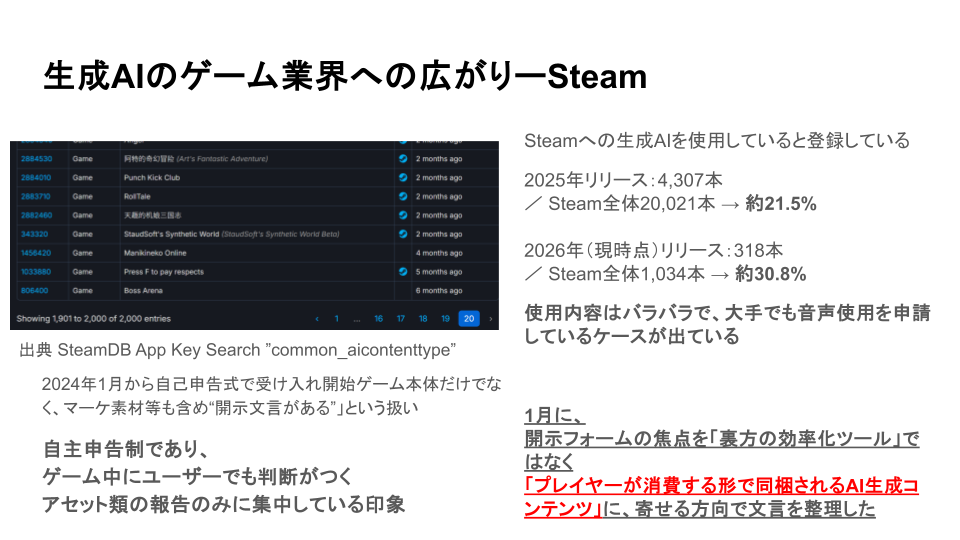Viewport: 960px width, 540px height.
Task: Click StaudSoft's Synthetic World game name
Action: click(171, 234)
